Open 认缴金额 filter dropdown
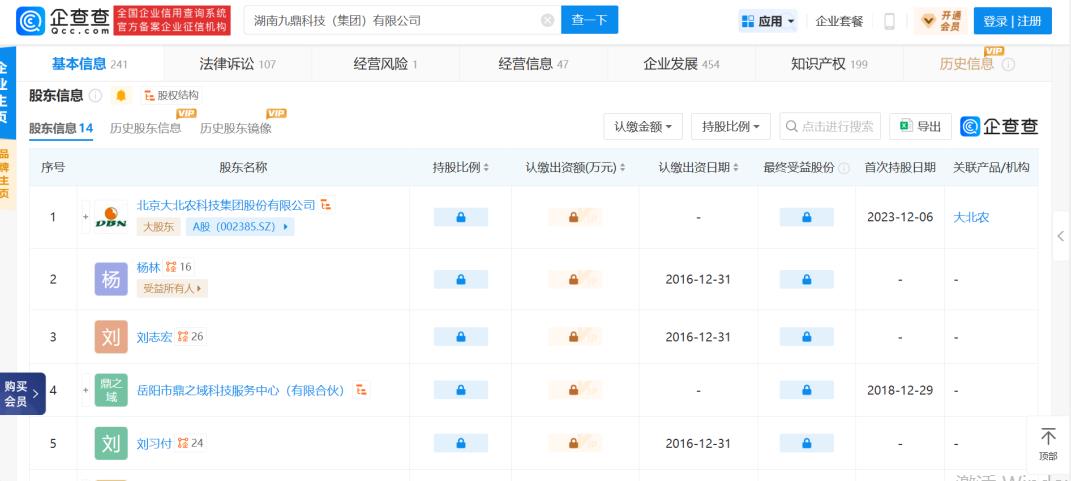Image resolution: width=1071 pixels, height=481 pixels. point(643,126)
